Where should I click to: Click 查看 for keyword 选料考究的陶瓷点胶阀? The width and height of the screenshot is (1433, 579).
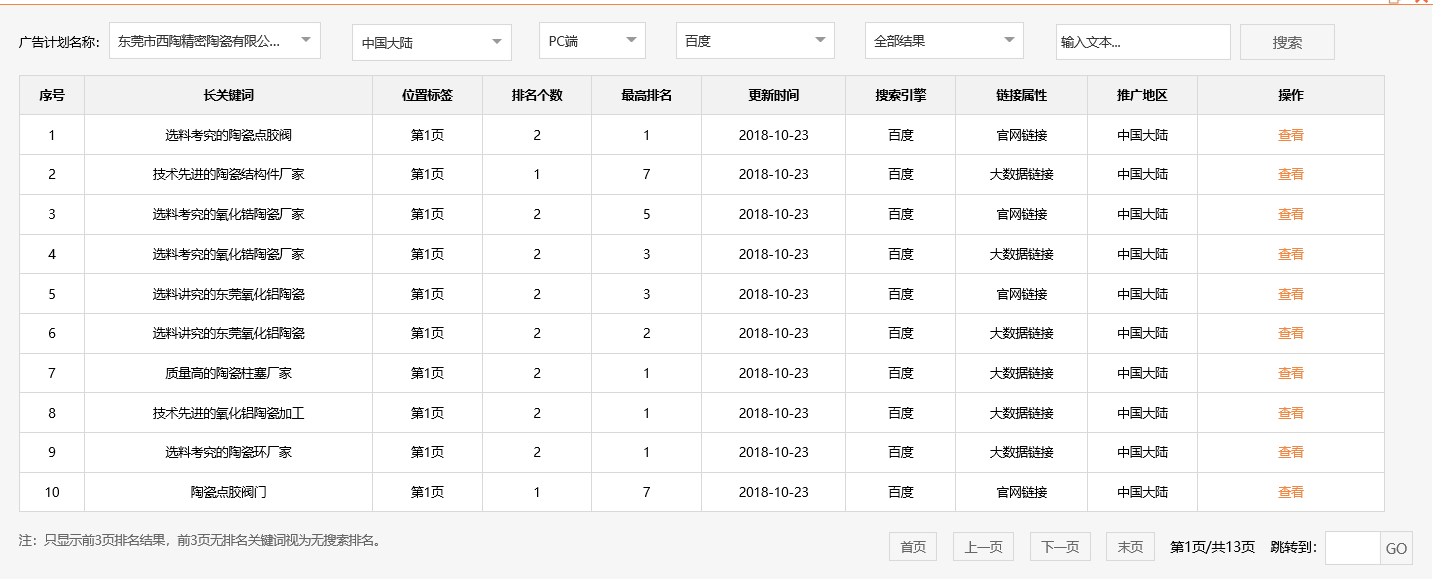pos(1290,134)
